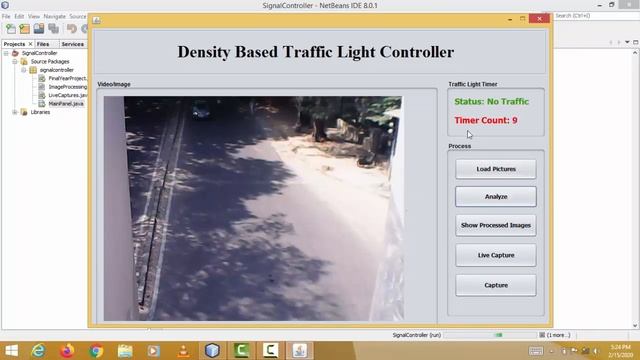Open the Edit menu
This screenshot has height=360, width=640.
click(19, 16)
